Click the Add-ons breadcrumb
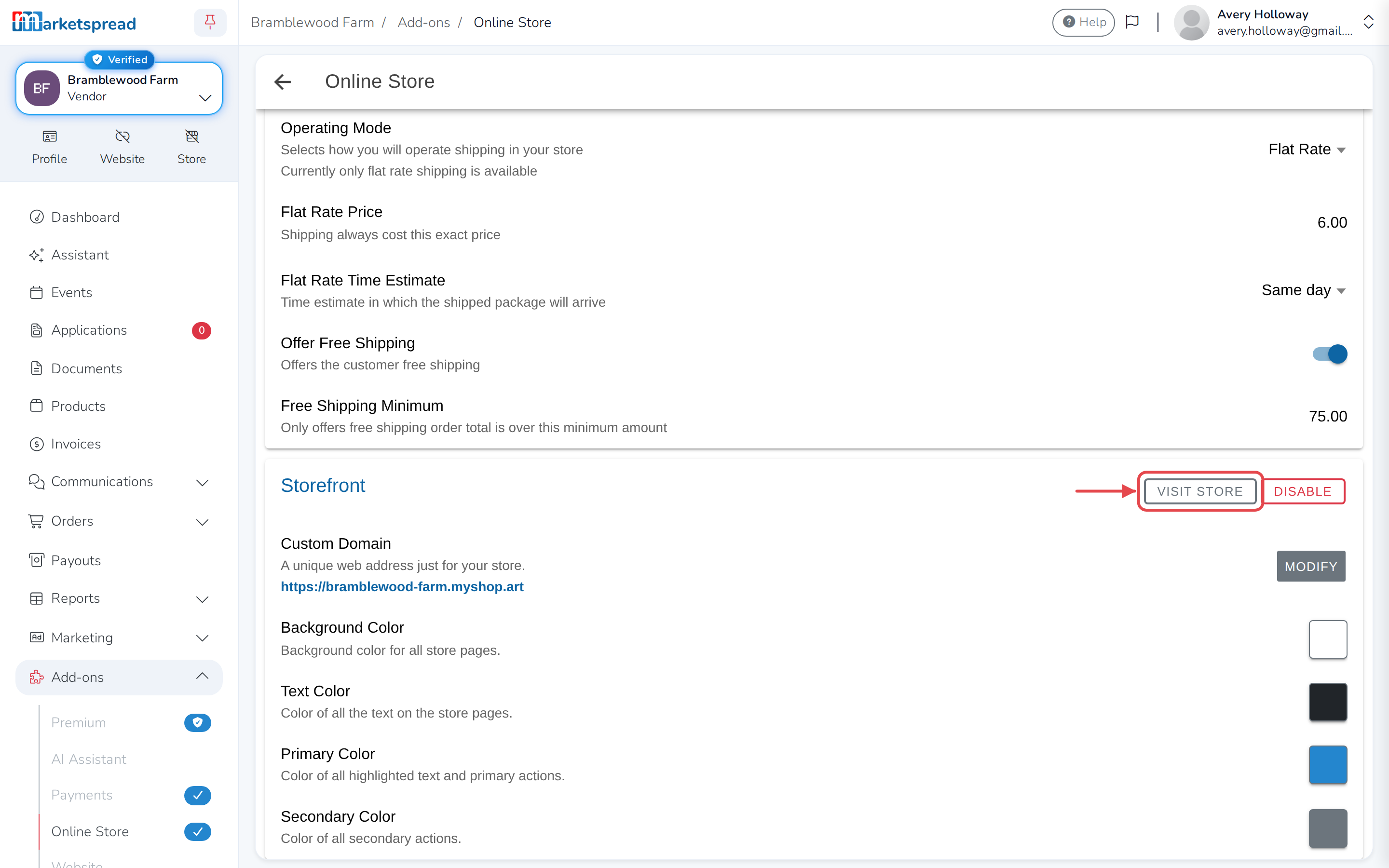Screen dimensions: 1389x868 (x=423, y=22)
